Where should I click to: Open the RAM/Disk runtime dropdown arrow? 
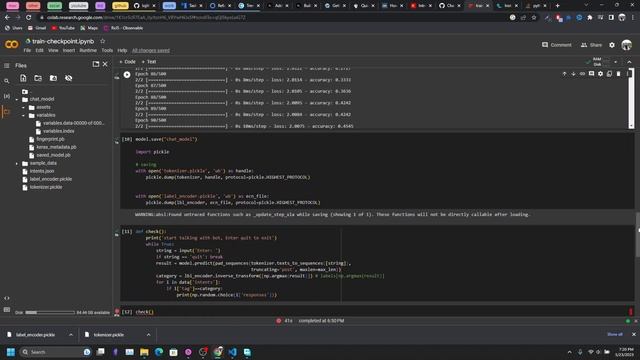tap(616, 62)
